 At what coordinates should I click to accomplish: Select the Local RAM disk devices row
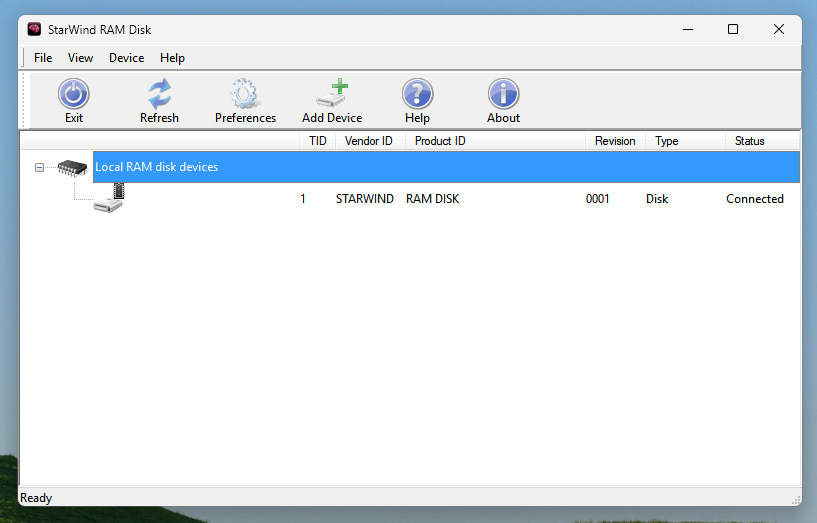point(156,167)
